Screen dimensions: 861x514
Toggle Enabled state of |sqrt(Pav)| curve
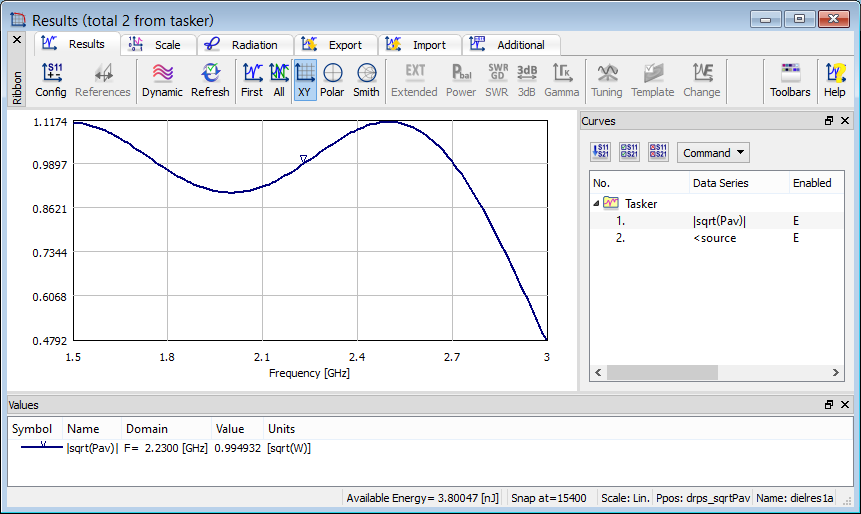pos(797,221)
